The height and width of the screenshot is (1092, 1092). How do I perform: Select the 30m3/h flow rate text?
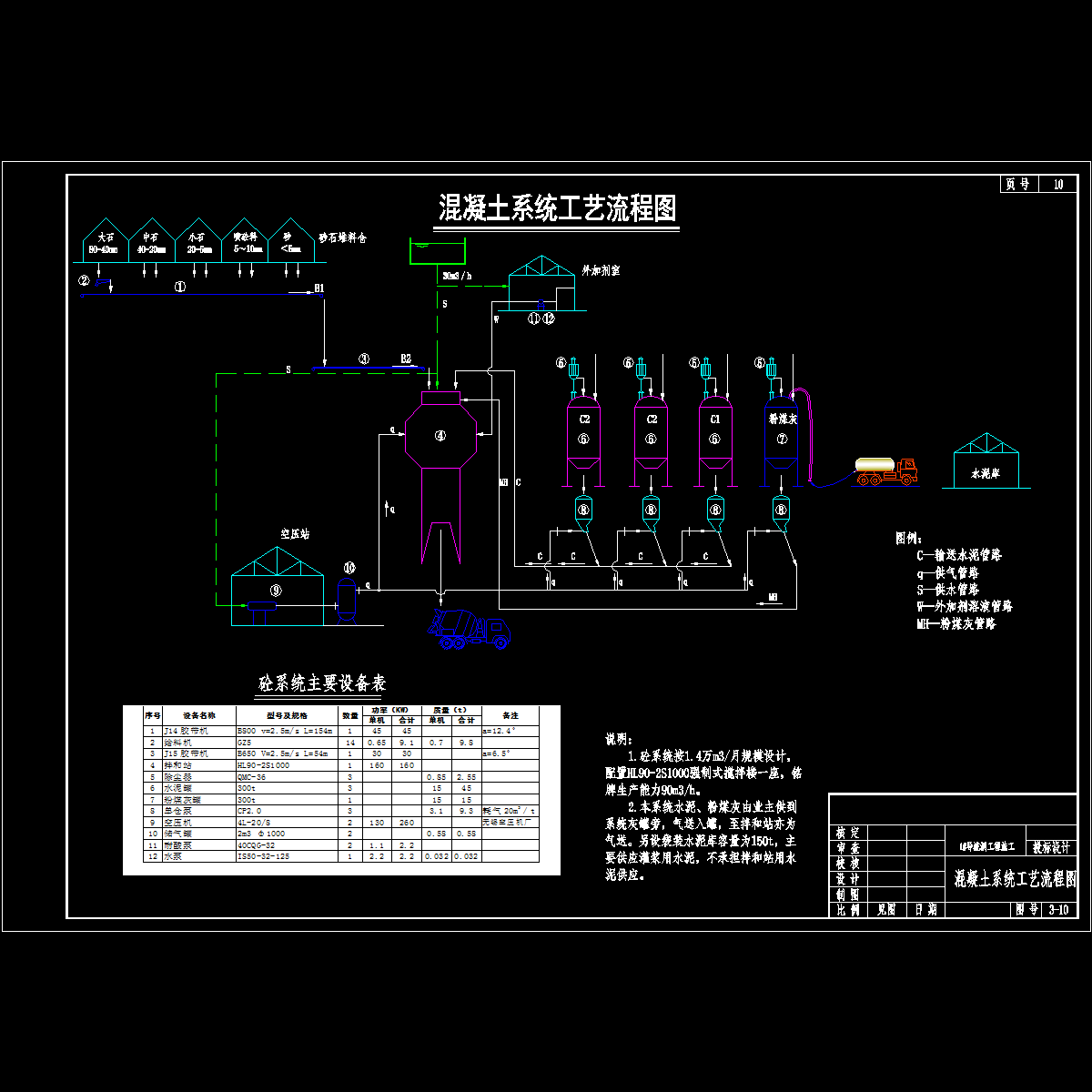click(457, 274)
